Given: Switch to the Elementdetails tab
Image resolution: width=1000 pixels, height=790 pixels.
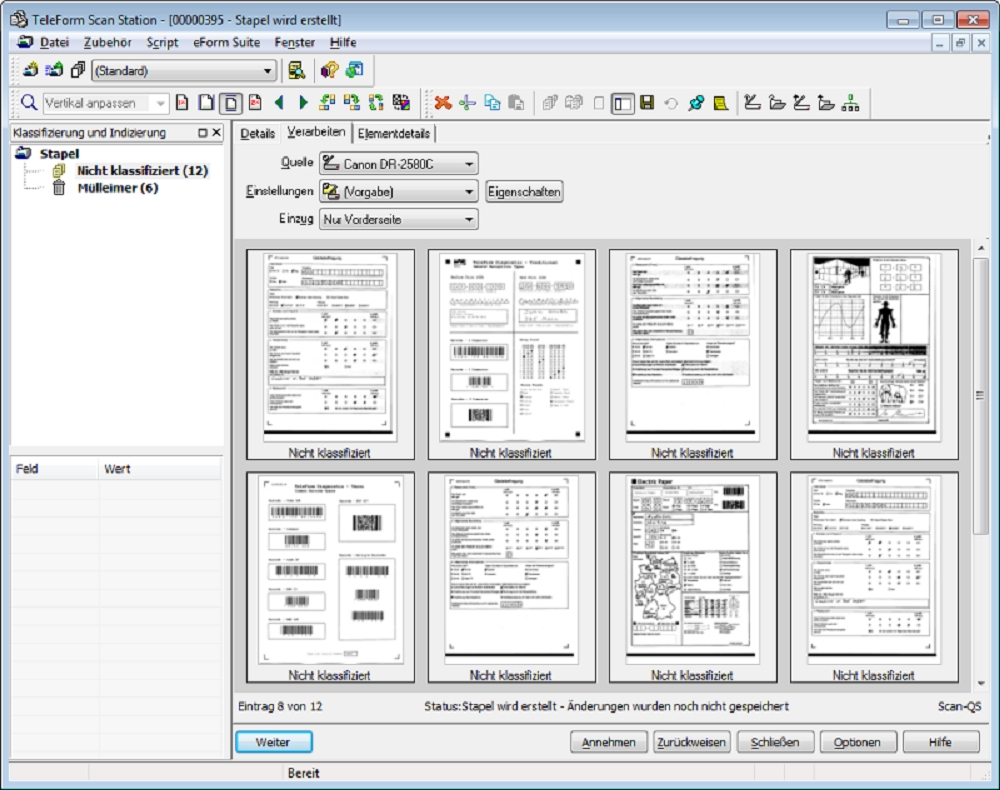Looking at the screenshot, I should coord(394,133).
